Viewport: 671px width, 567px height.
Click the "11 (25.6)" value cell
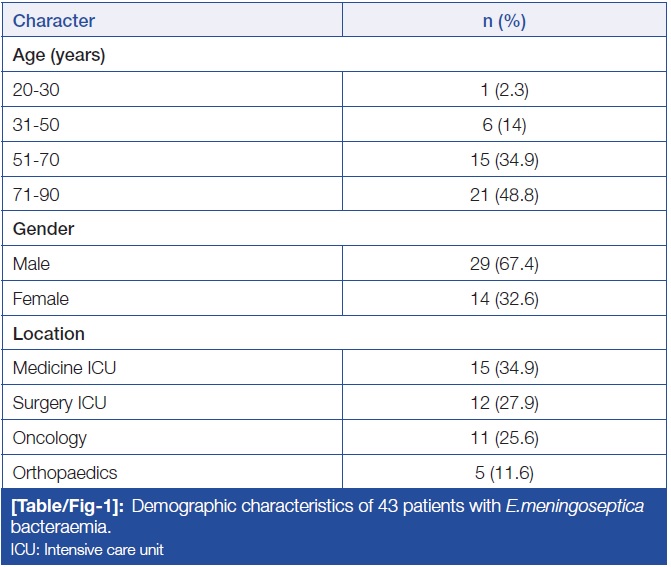504,438
